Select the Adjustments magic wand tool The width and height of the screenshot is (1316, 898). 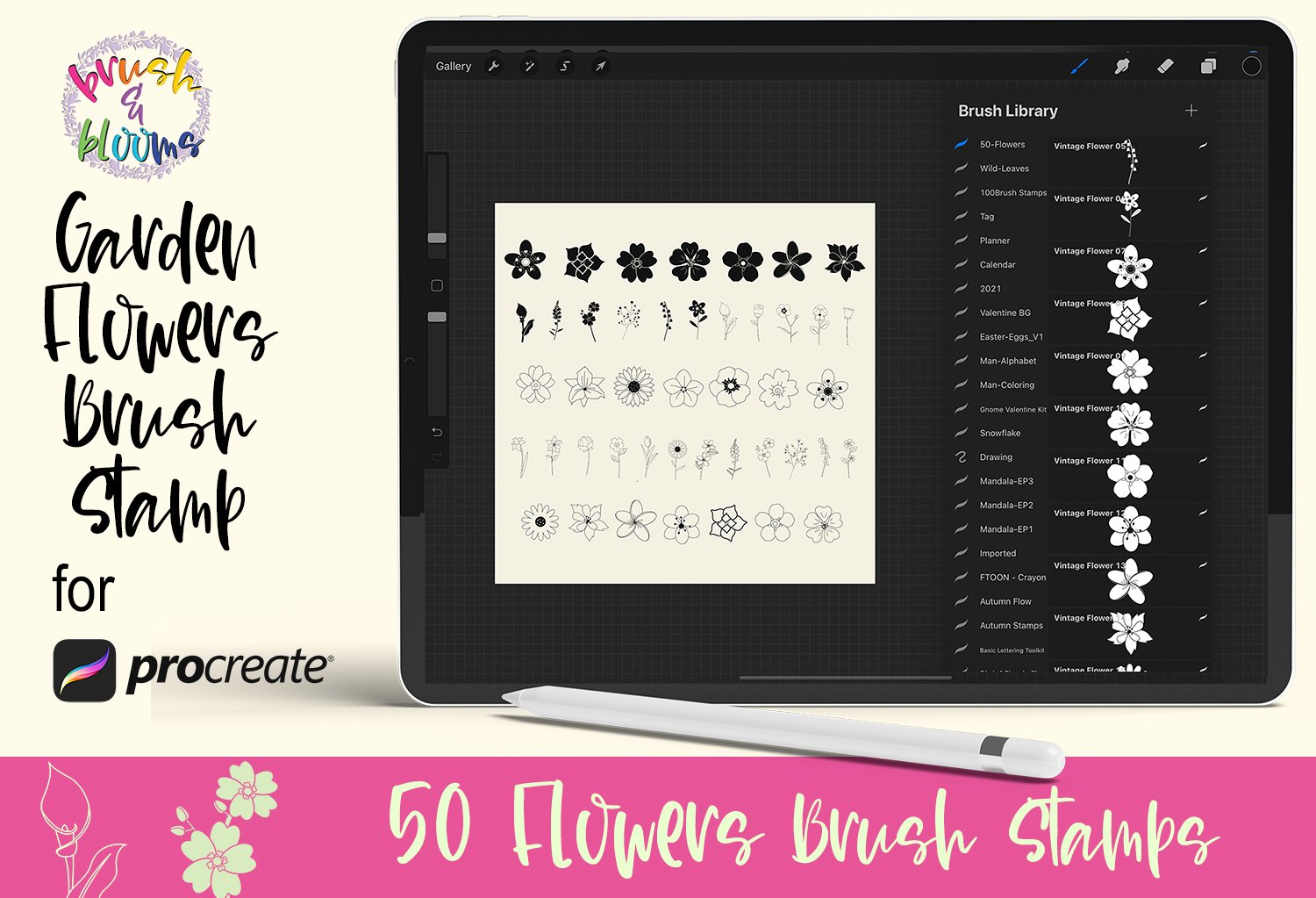[x=530, y=66]
